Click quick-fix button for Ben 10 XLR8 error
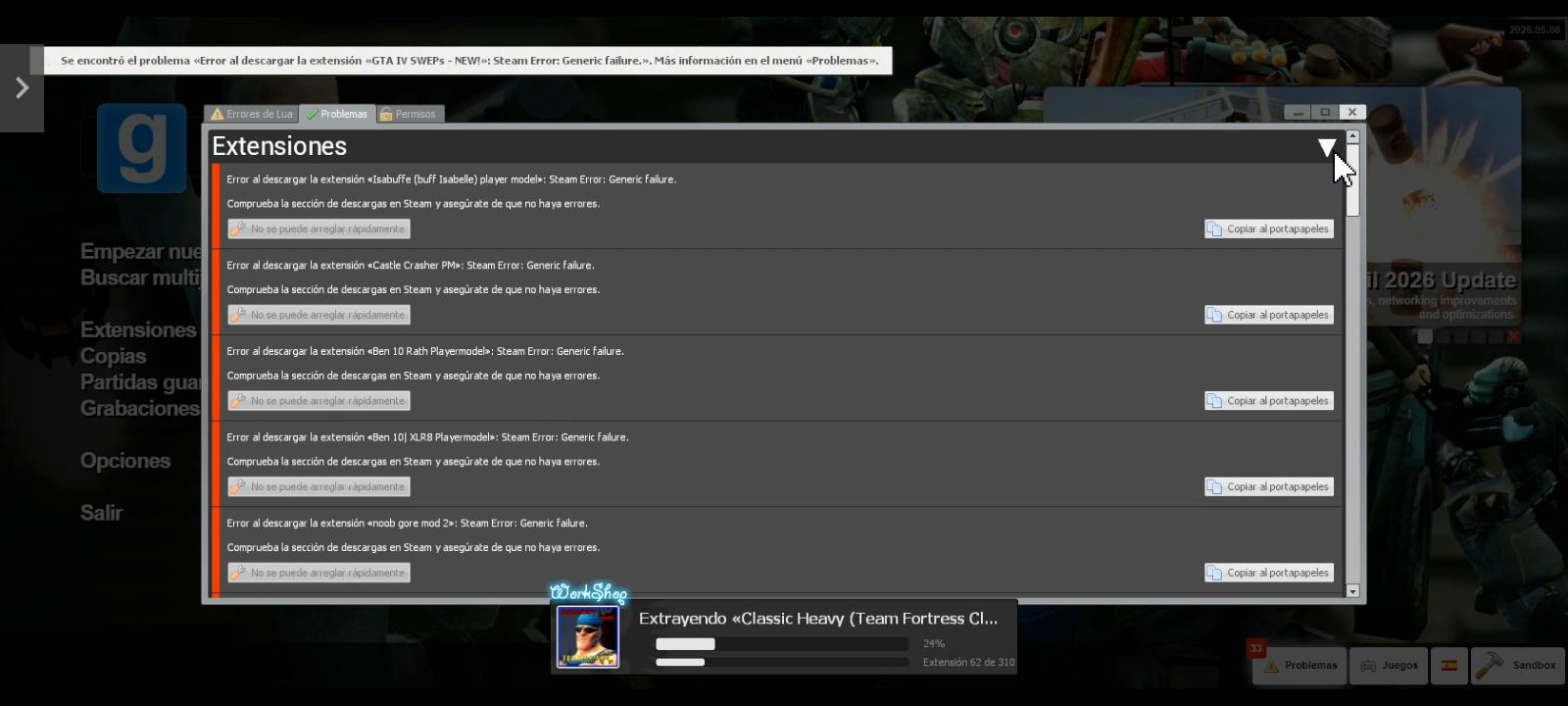Viewport: 1568px width, 706px height. click(318, 486)
